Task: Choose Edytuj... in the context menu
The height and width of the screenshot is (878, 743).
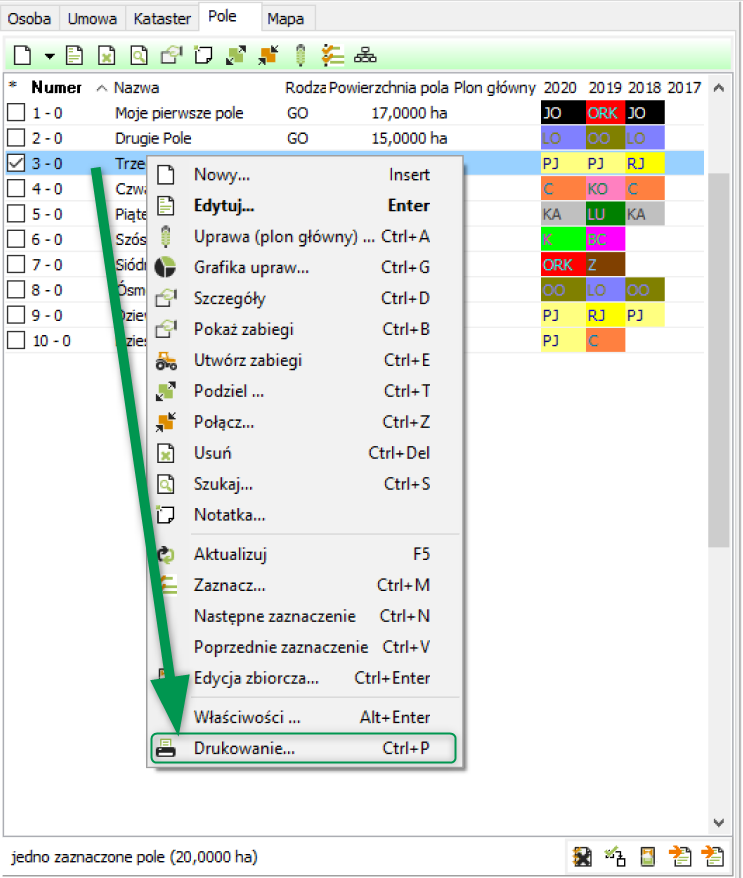Action: [305, 206]
